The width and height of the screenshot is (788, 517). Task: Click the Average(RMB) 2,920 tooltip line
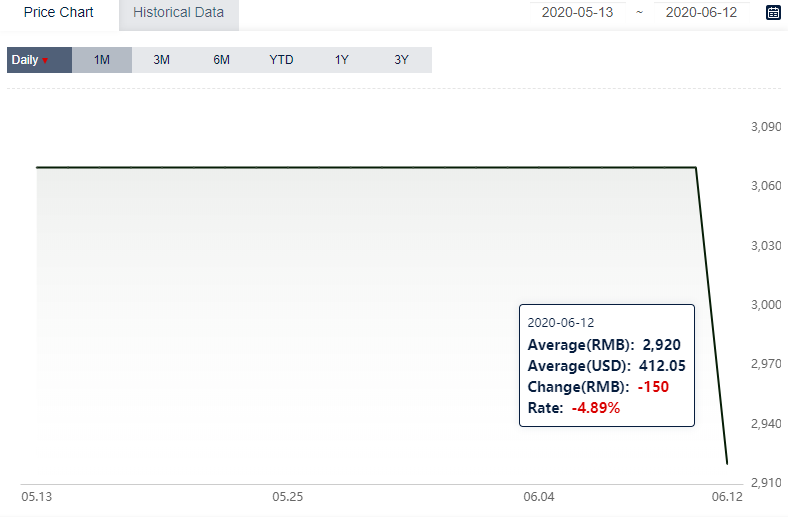pyautogui.click(x=604, y=345)
